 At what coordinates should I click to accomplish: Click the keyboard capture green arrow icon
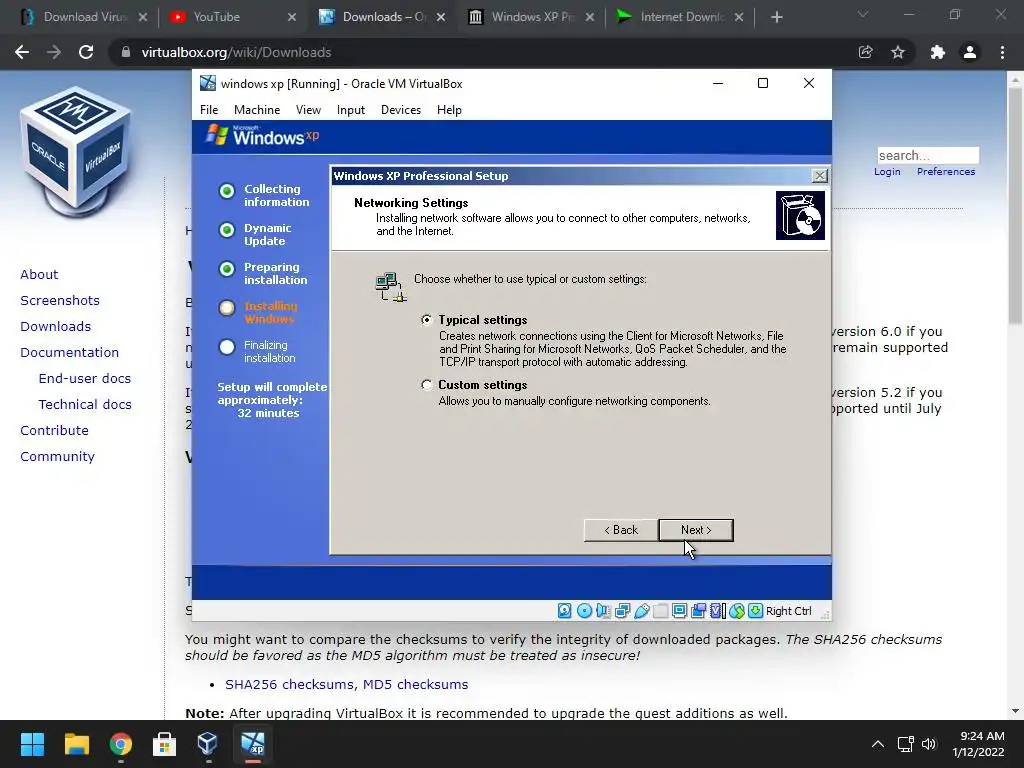[756, 611]
